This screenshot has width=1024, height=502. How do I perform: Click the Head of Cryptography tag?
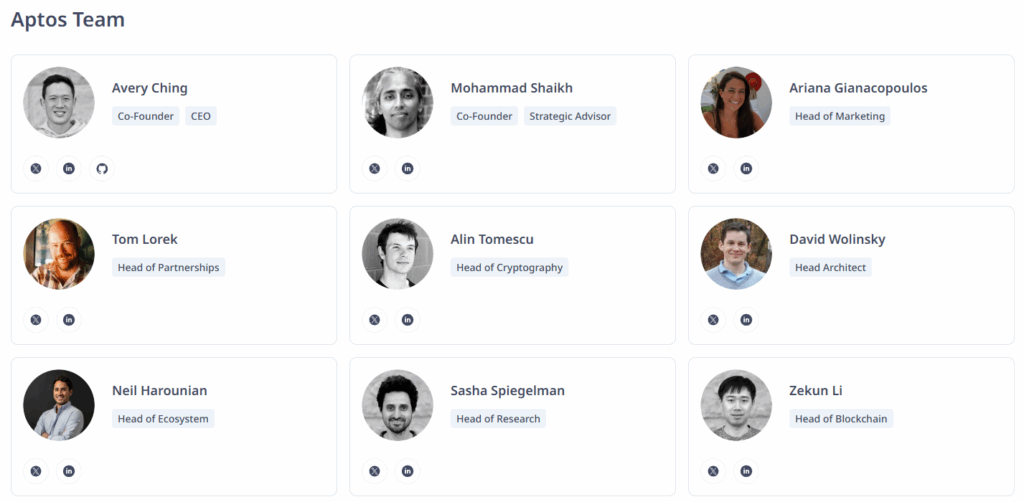click(509, 267)
